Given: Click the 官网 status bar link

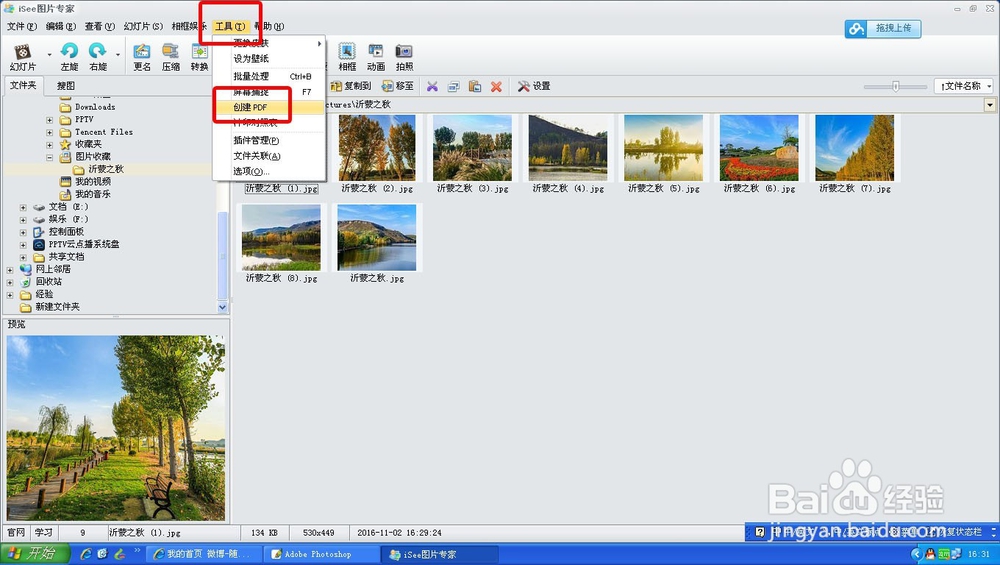Looking at the screenshot, I should click(16, 532).
